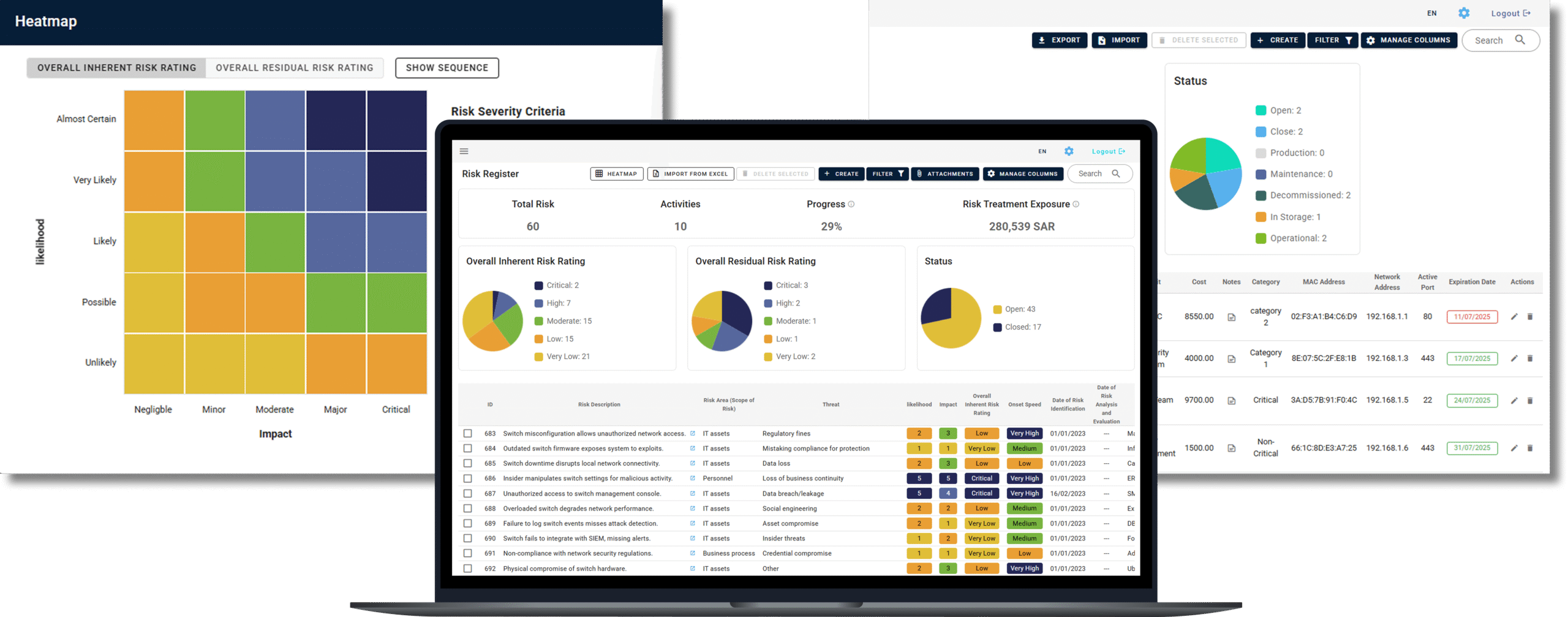Click the Risk Register search field
Screen dimensions: 1568x617
(1100, 174)
